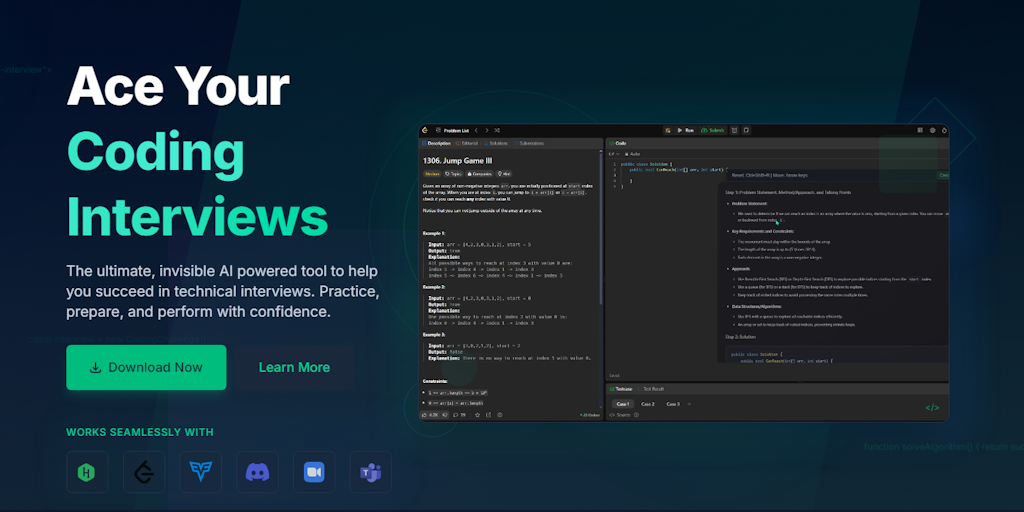Screen dimensions: 1024x512
Task: Expand the Companies tag
Action: coord(479,174)
